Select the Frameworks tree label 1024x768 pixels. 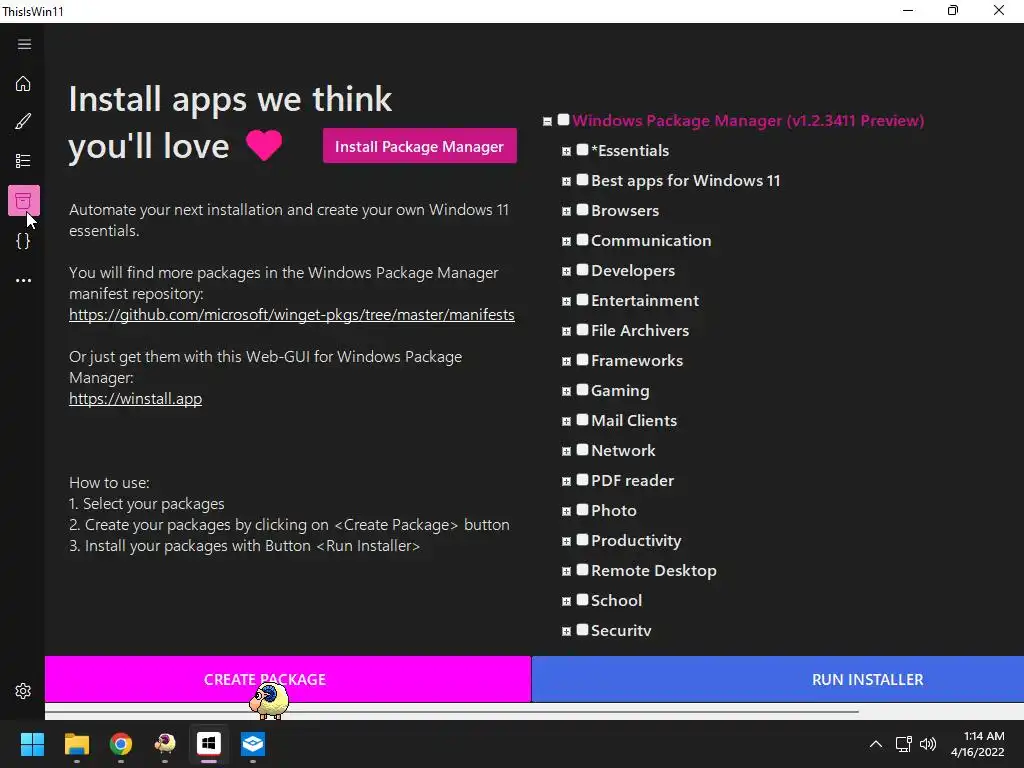tap(637, 360)
